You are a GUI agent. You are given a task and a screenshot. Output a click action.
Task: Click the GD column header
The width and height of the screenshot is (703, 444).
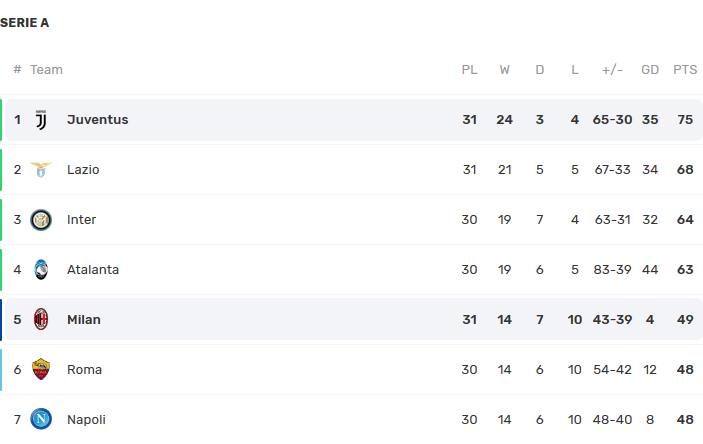tap(650, 70)
